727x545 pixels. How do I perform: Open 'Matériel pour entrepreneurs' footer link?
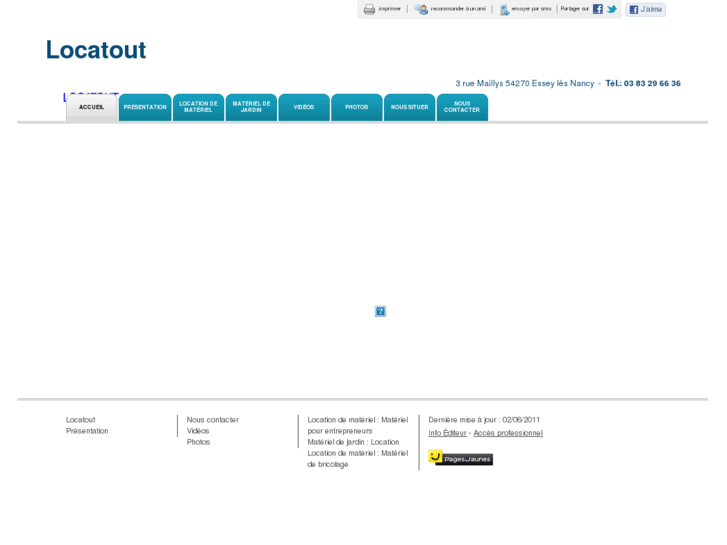(357, 425)
